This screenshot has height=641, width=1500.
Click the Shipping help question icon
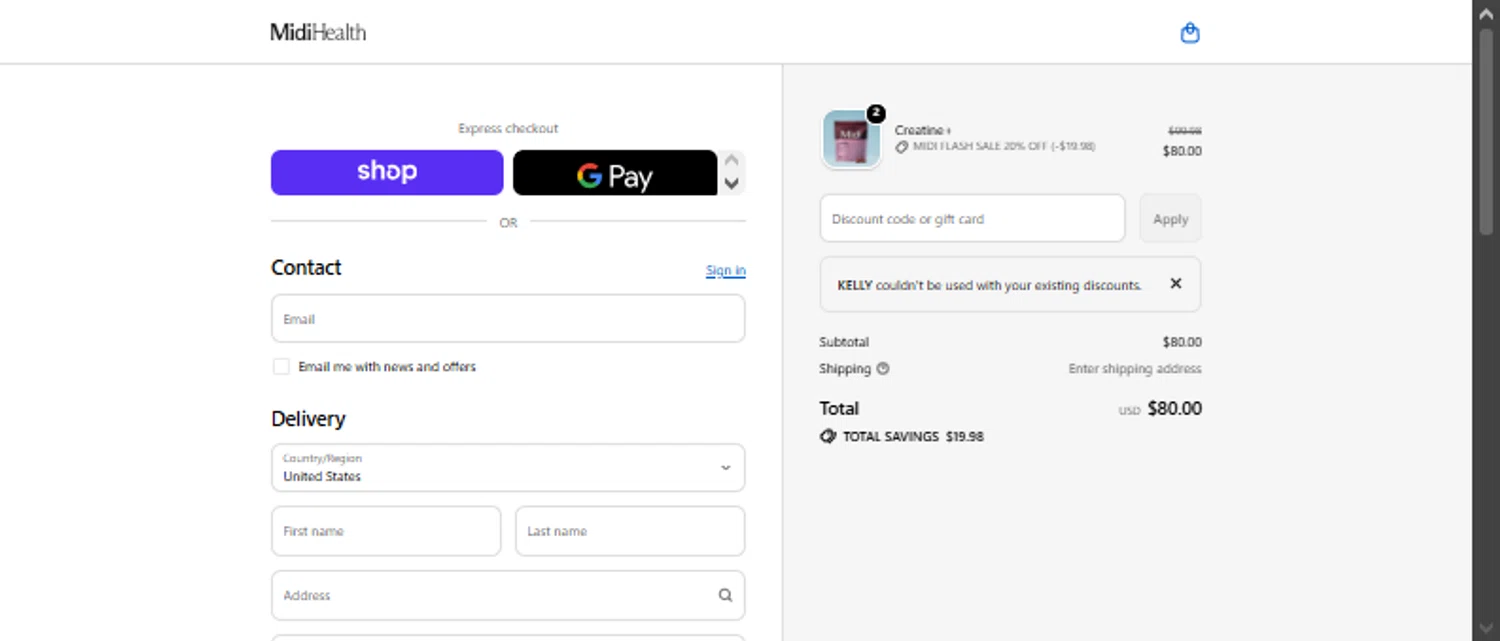[883, 368]
